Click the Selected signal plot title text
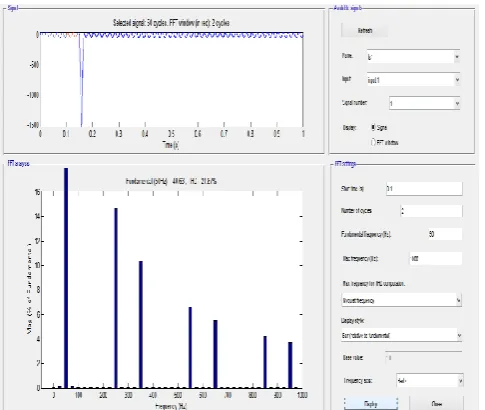This screenshot has width=485, height=410. [x=171, y=23]
